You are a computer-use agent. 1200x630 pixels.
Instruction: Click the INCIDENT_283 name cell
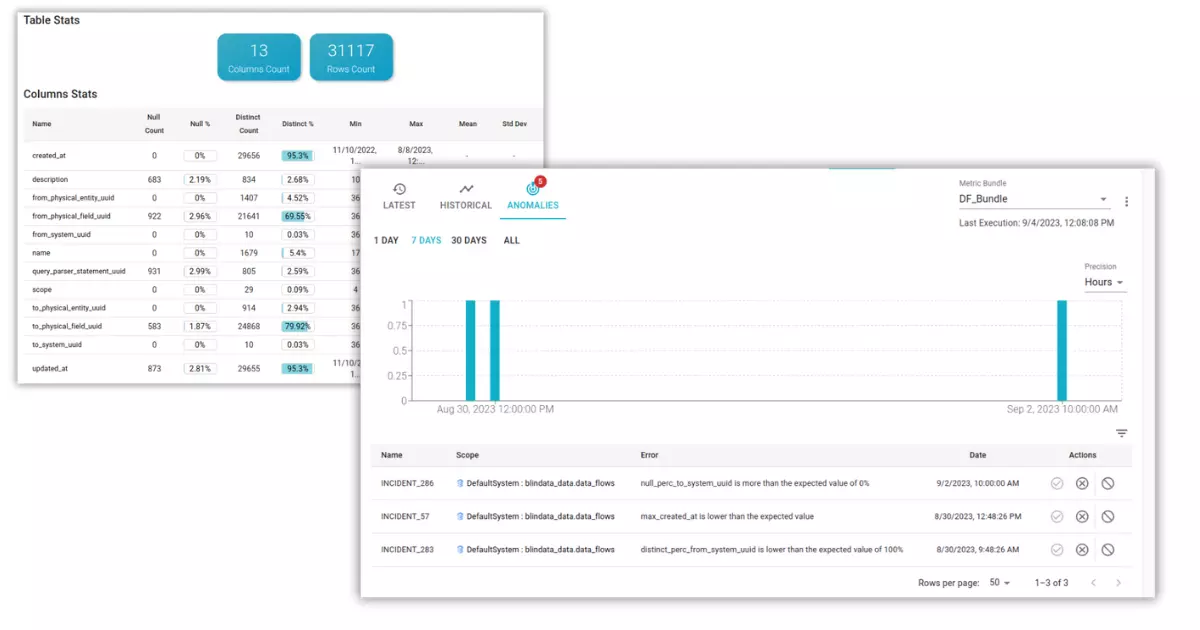[407, 549]
